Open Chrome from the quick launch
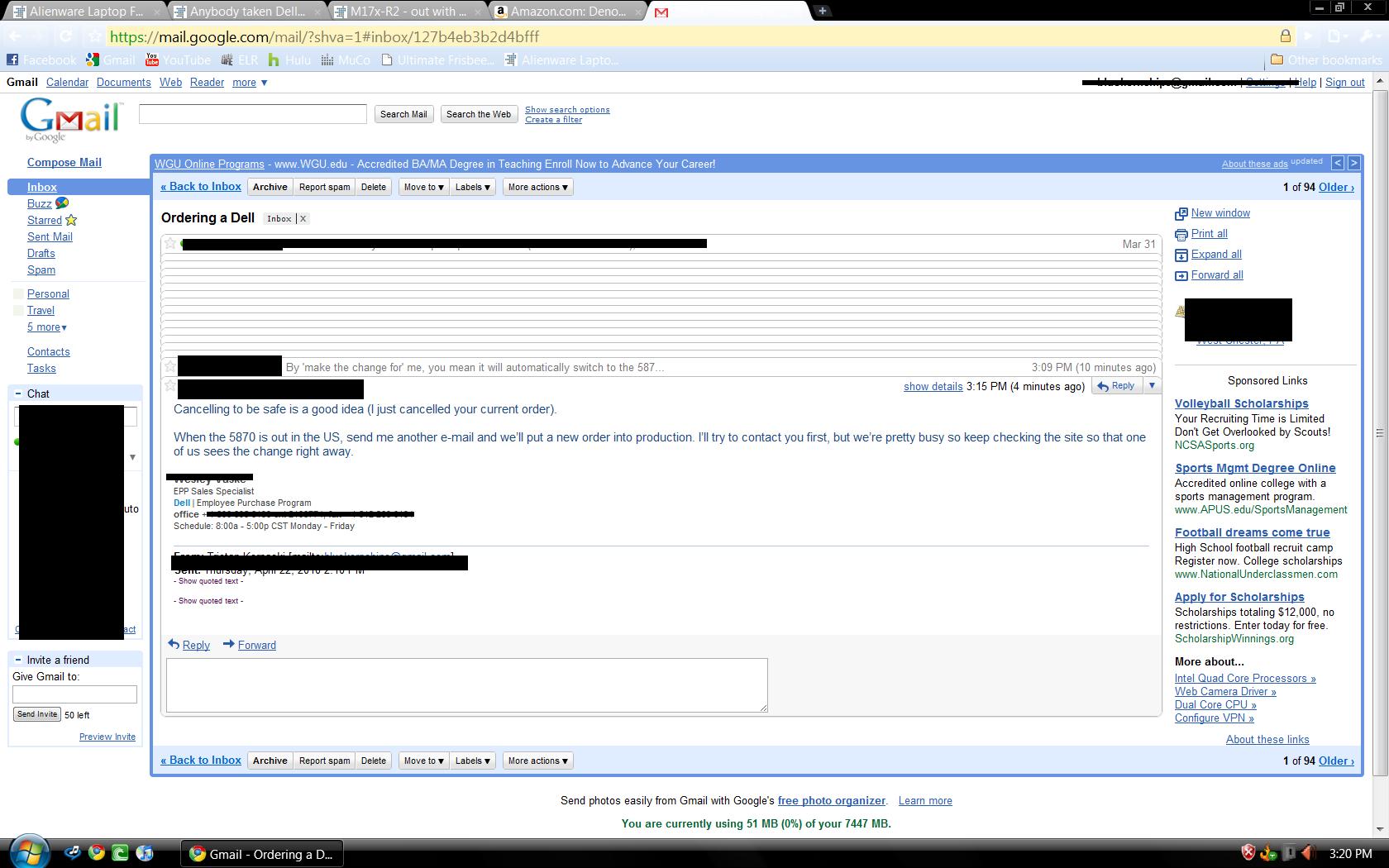Screen dimensions: 1389x868 coord(96,853)
